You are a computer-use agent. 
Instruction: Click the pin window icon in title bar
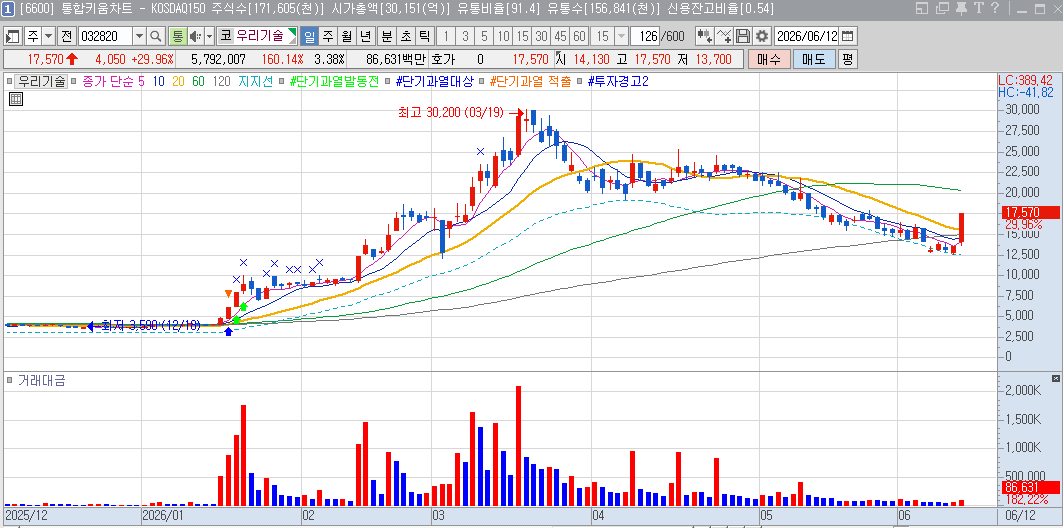tap(961, 8)
